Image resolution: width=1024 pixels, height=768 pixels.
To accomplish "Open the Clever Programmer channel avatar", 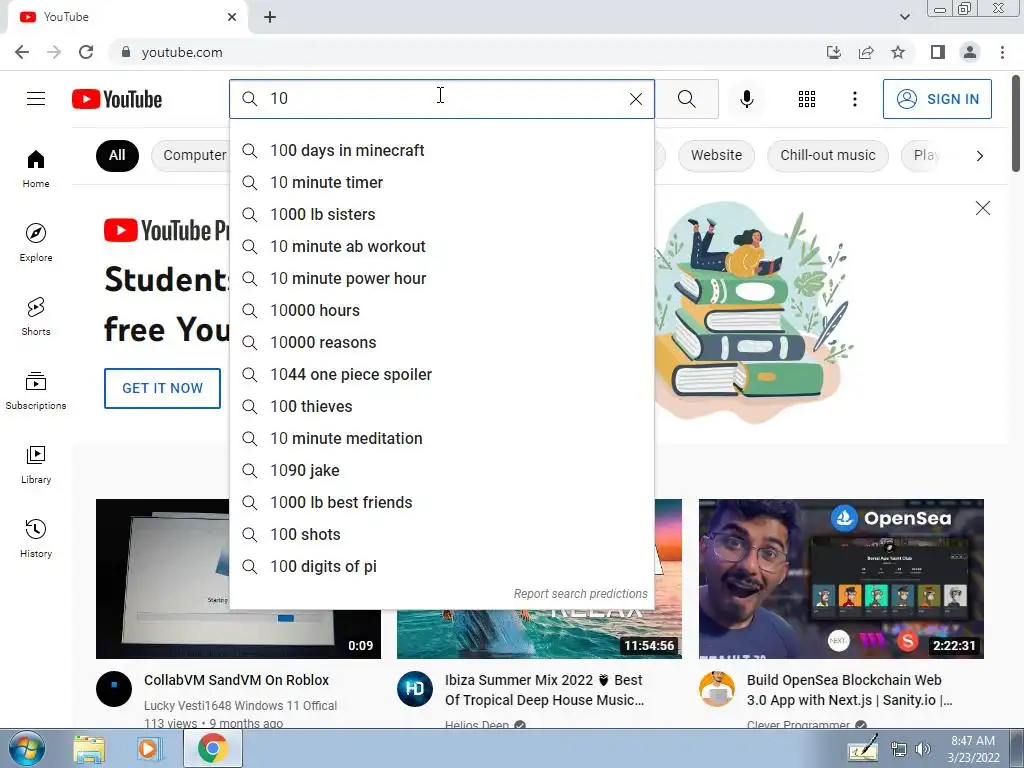I will [716, 689].
